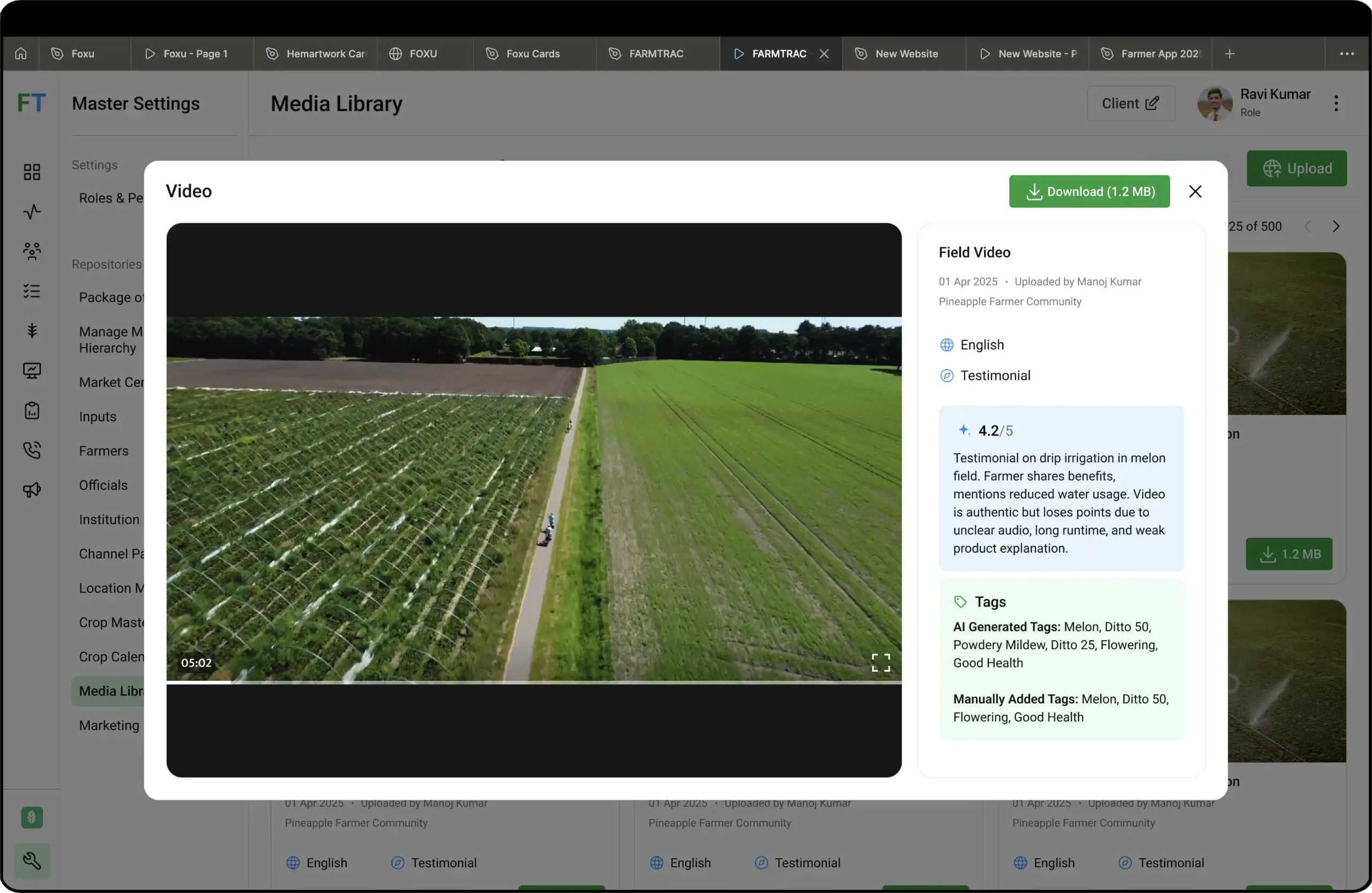Viewport: 1372px width, 893px height.
Task: Go to previous page of media results
Action: [x=1308, y=227]
